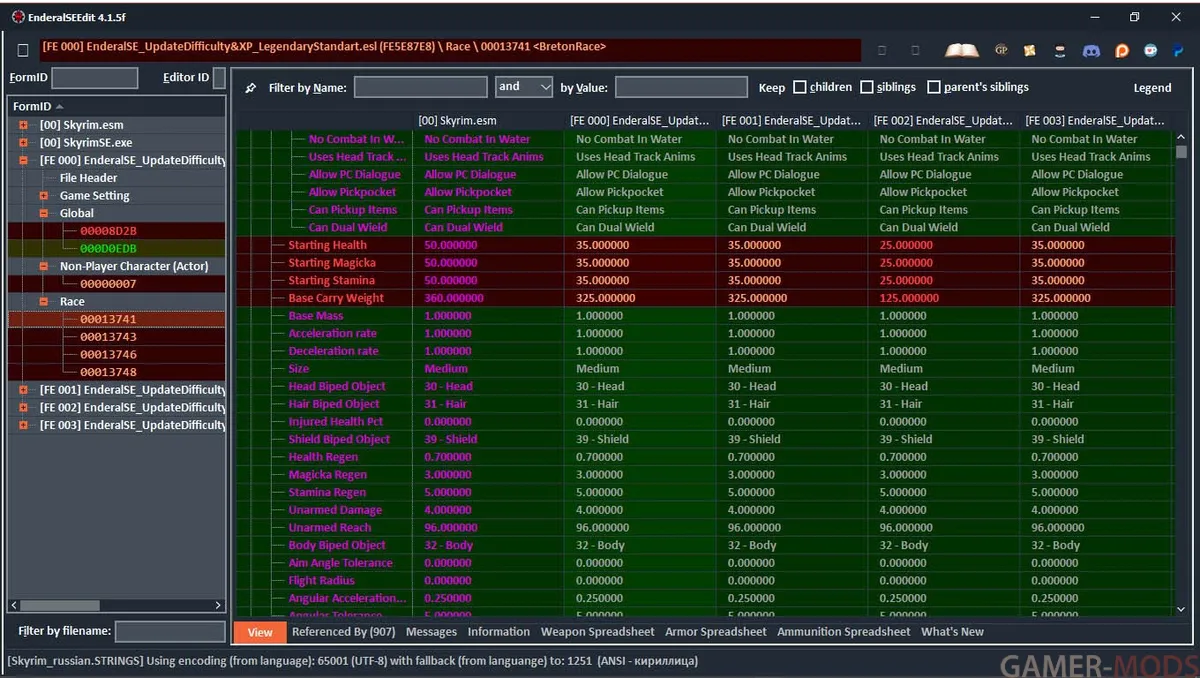Click the pin icon beside Filter by Name
1200x678 pixels.
[x=251, y=88]
